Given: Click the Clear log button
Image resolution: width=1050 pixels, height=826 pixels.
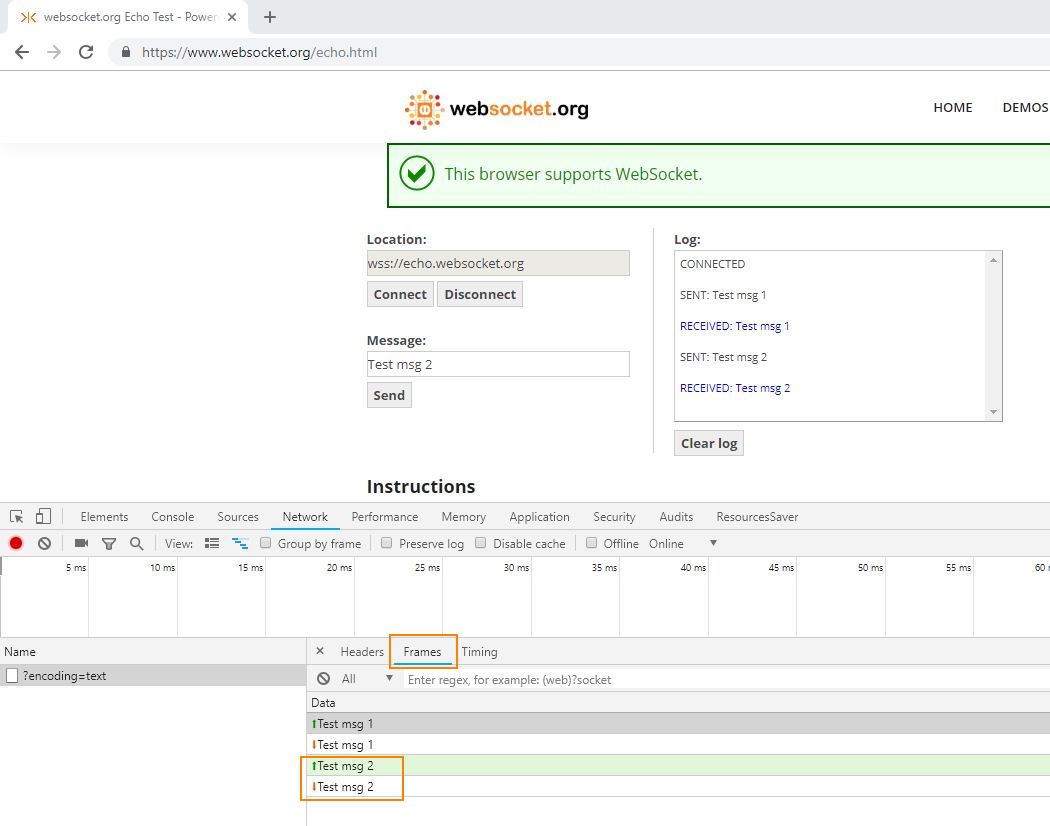Looking at the screenshot, I should pos(709,443).
